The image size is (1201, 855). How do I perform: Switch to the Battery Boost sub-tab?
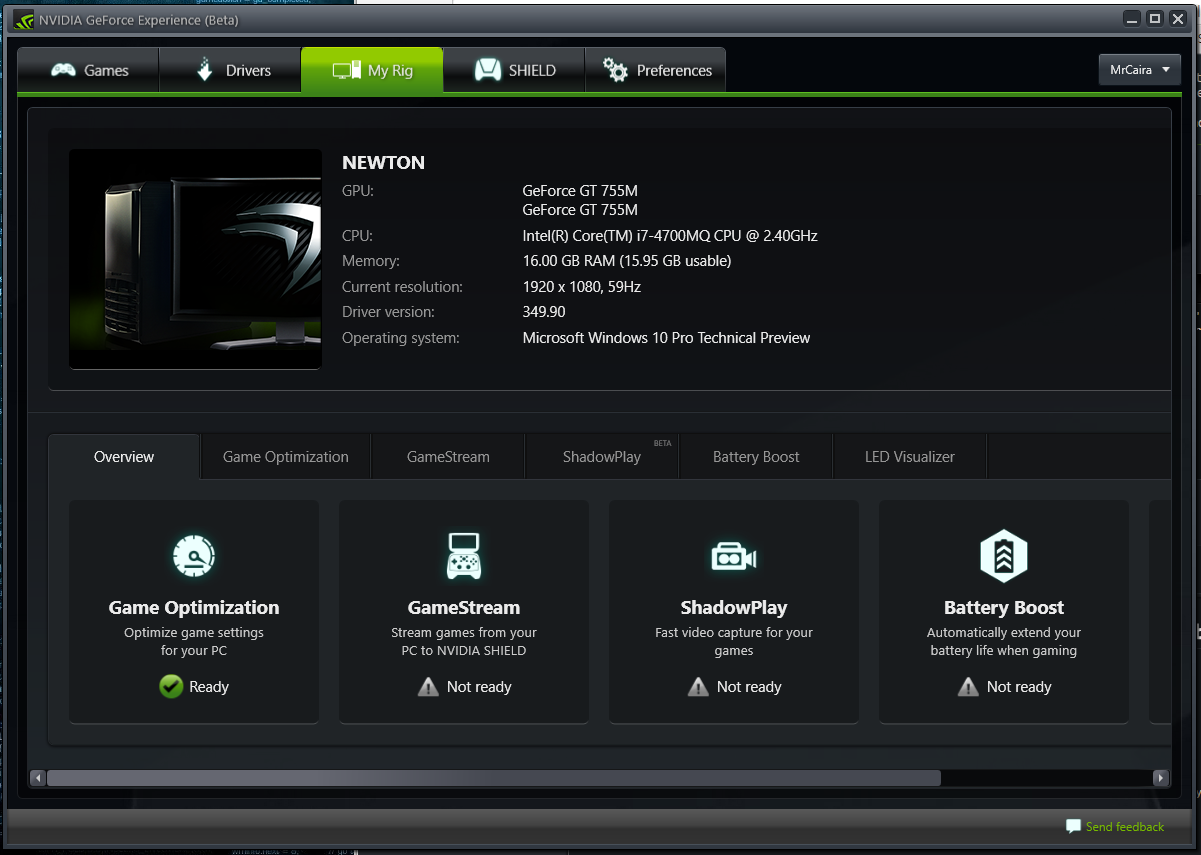pos(756,456)
